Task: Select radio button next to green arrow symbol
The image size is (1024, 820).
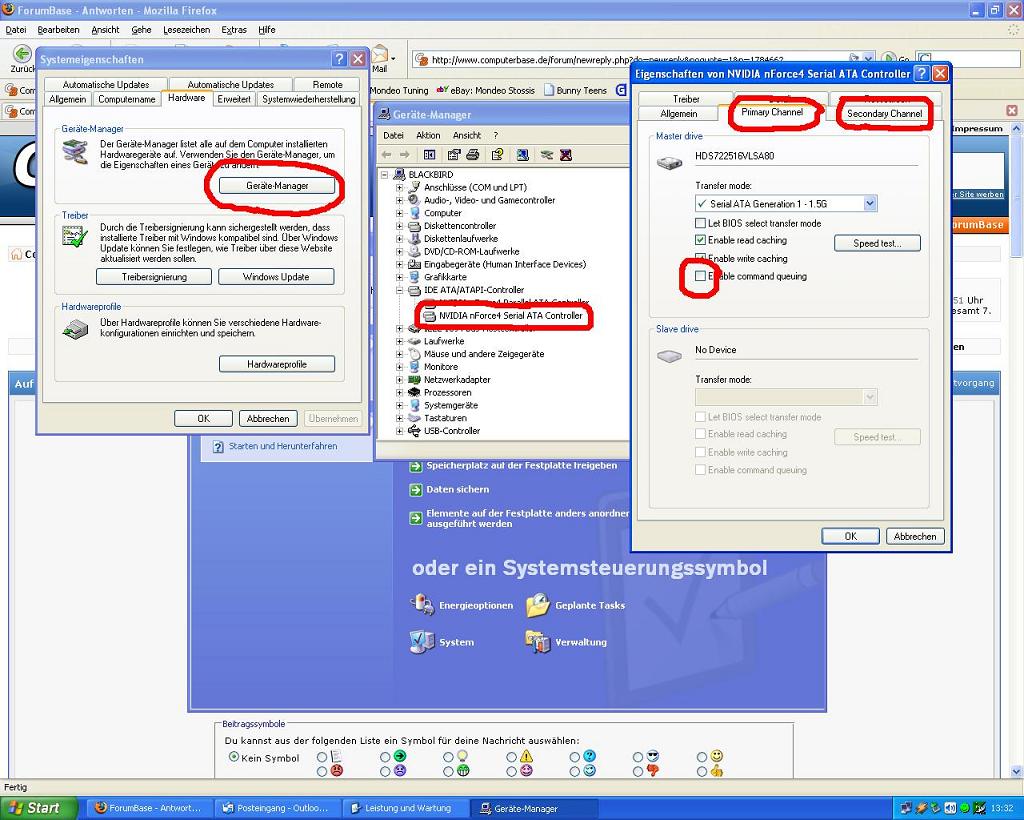Action: 385,757
